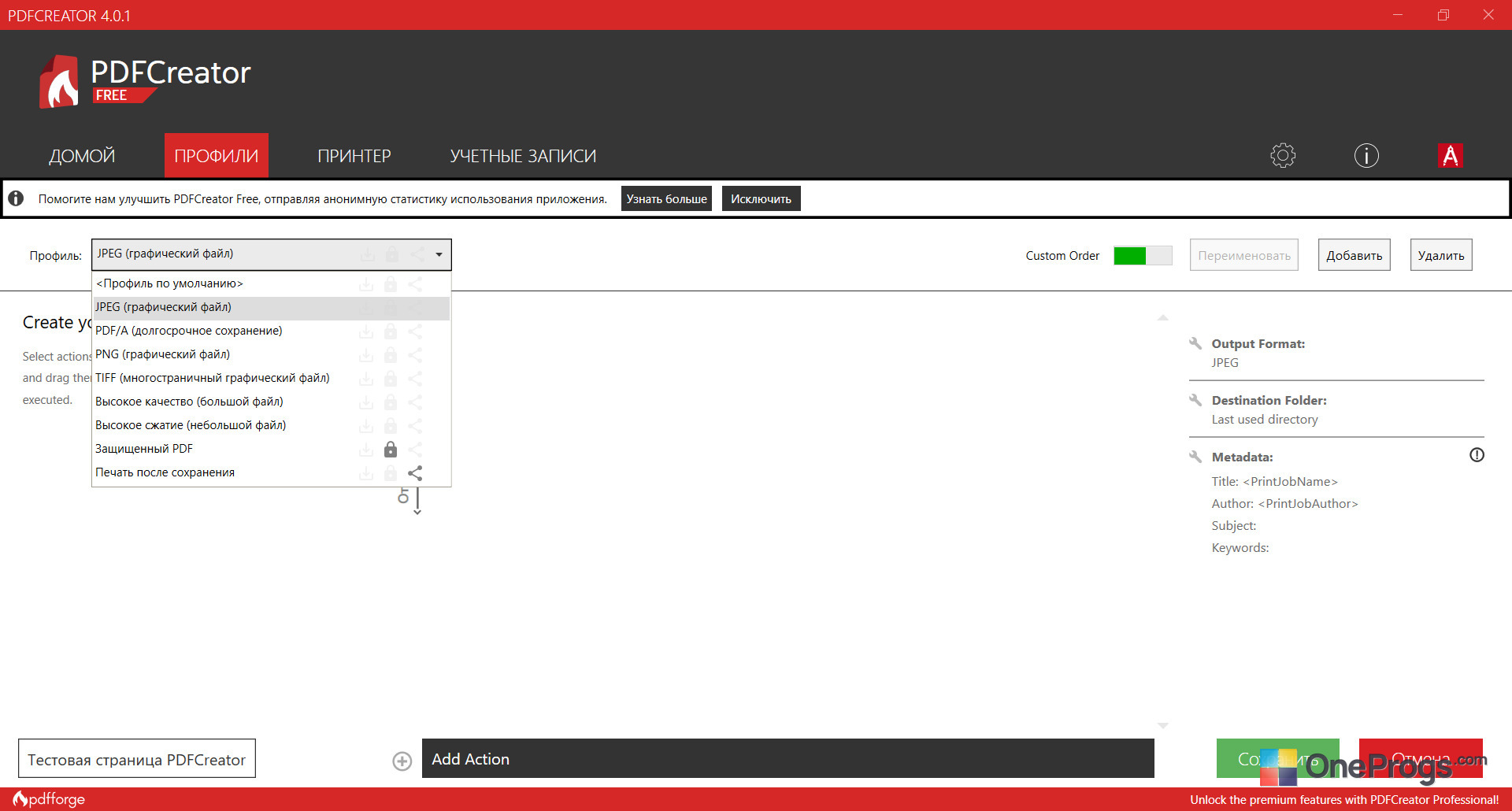Click Добавить to add a profile
1512x811 pixels.
point(1354,255)
